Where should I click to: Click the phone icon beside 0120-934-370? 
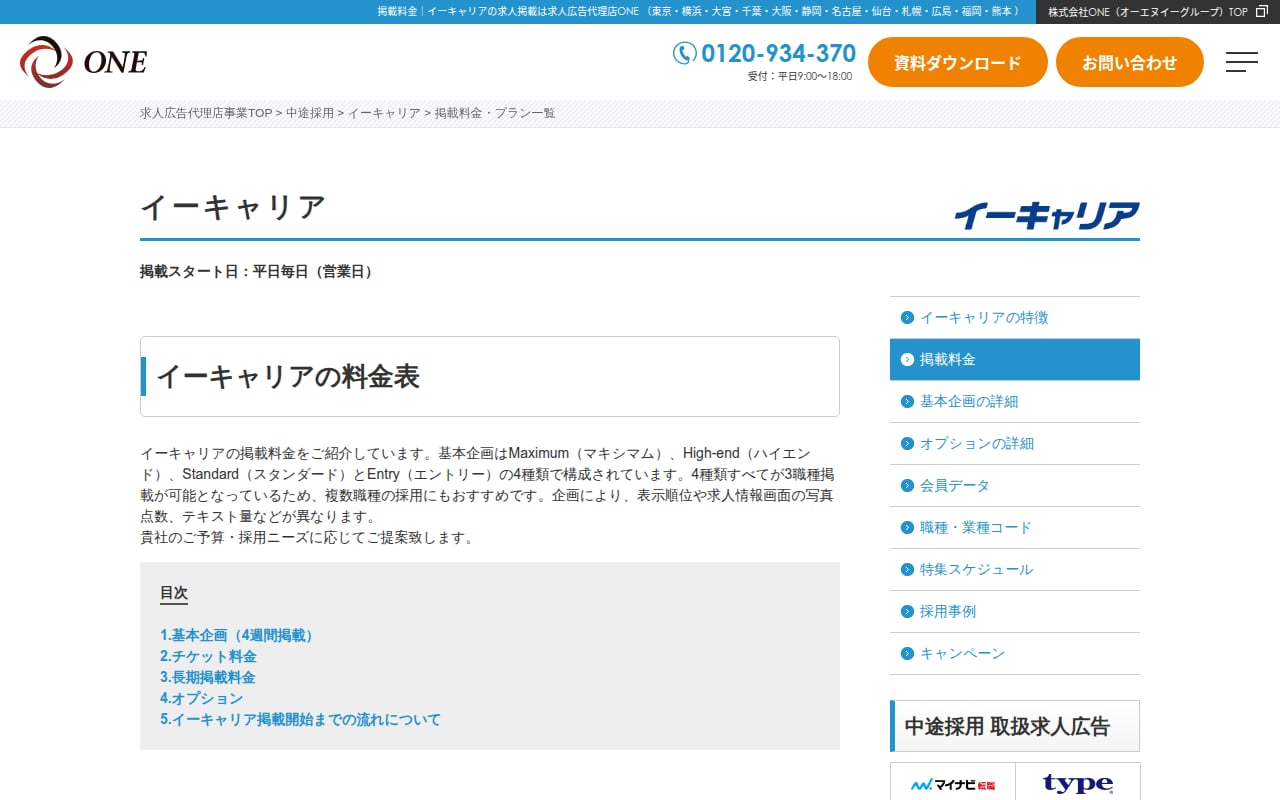(x=684, y=53)
